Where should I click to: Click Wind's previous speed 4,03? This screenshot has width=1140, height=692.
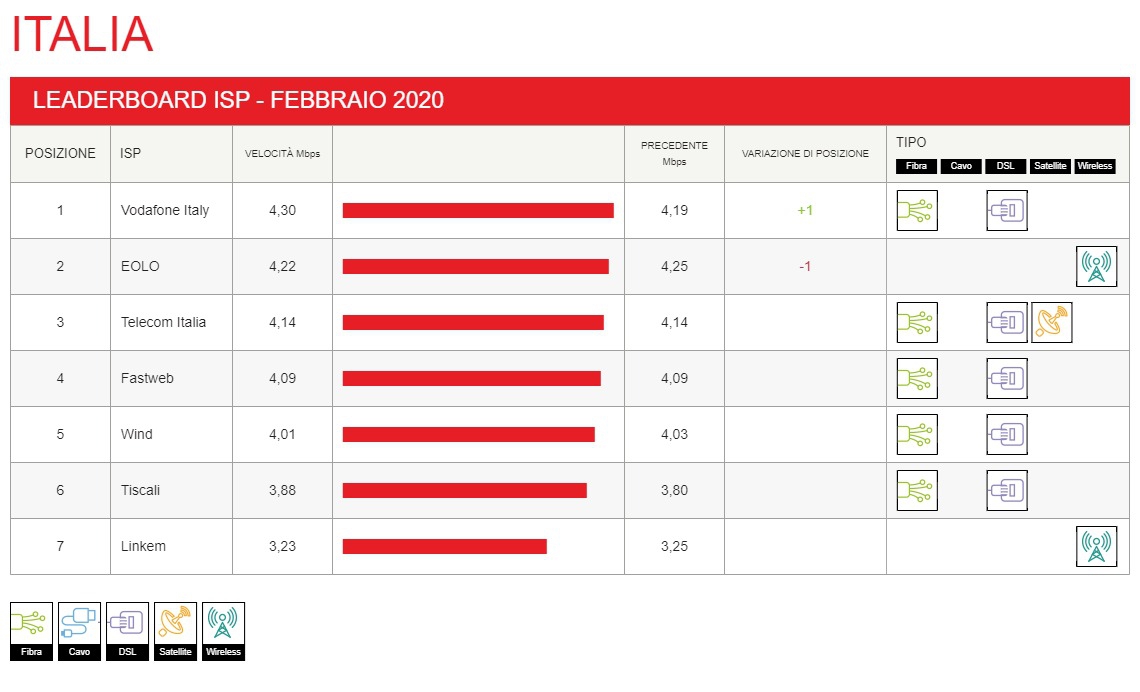click(674, 434)
